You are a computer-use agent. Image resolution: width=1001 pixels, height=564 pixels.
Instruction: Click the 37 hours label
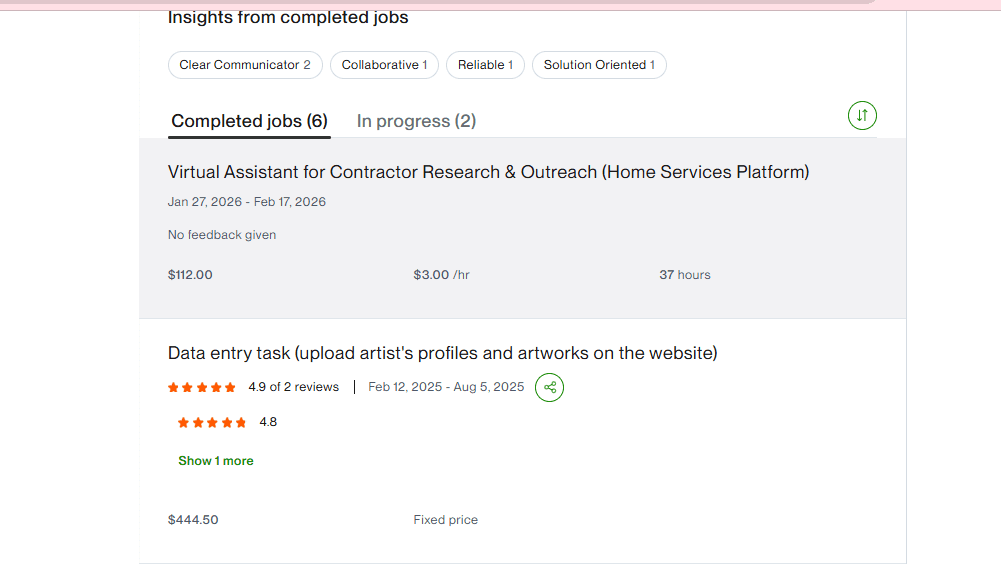685,275
